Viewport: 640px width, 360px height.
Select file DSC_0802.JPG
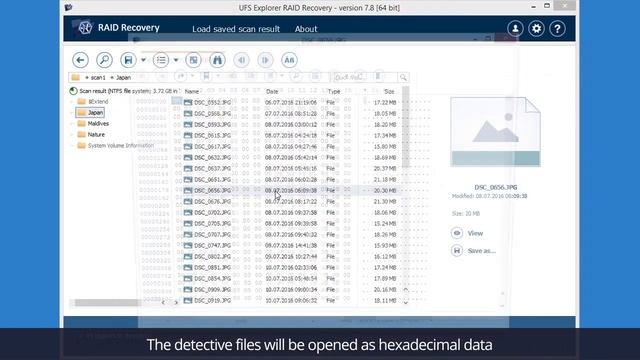[212, 257]
